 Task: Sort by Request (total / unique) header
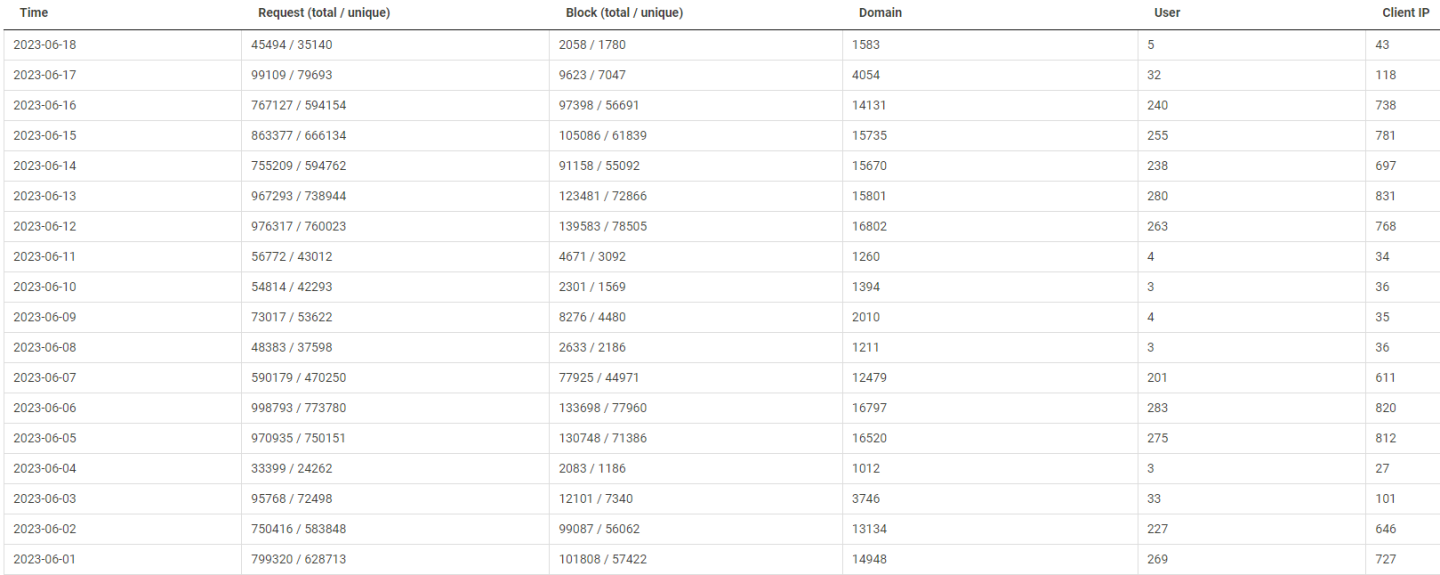pyautogui.click(x=324, y=13)
